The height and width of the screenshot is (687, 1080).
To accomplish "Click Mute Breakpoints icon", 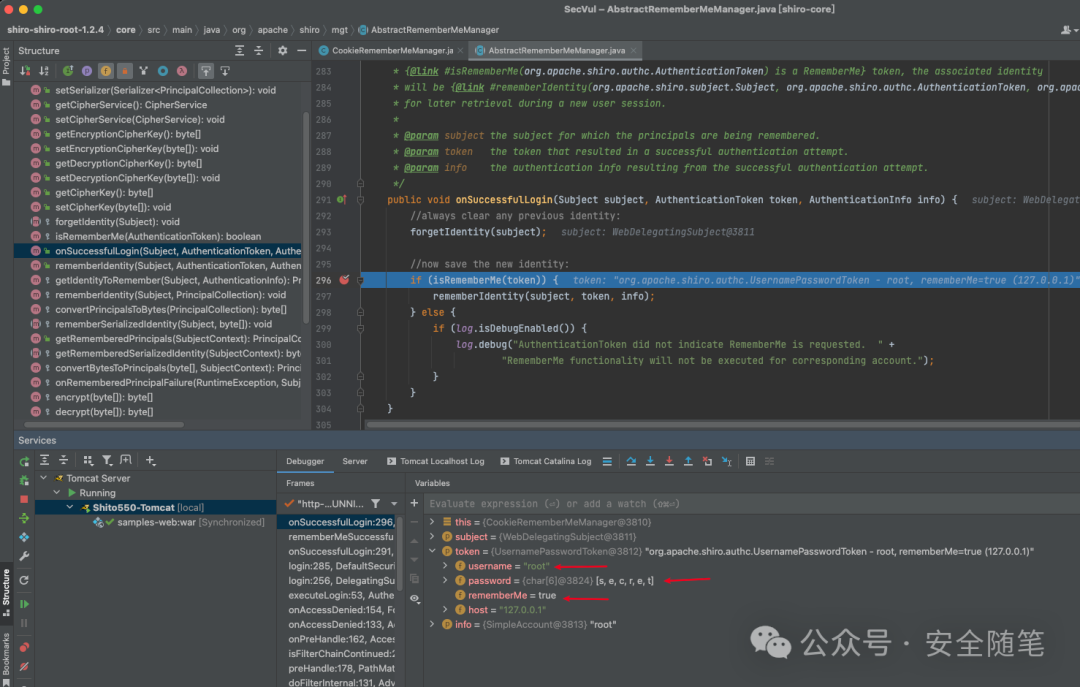I will click(24, 666).
